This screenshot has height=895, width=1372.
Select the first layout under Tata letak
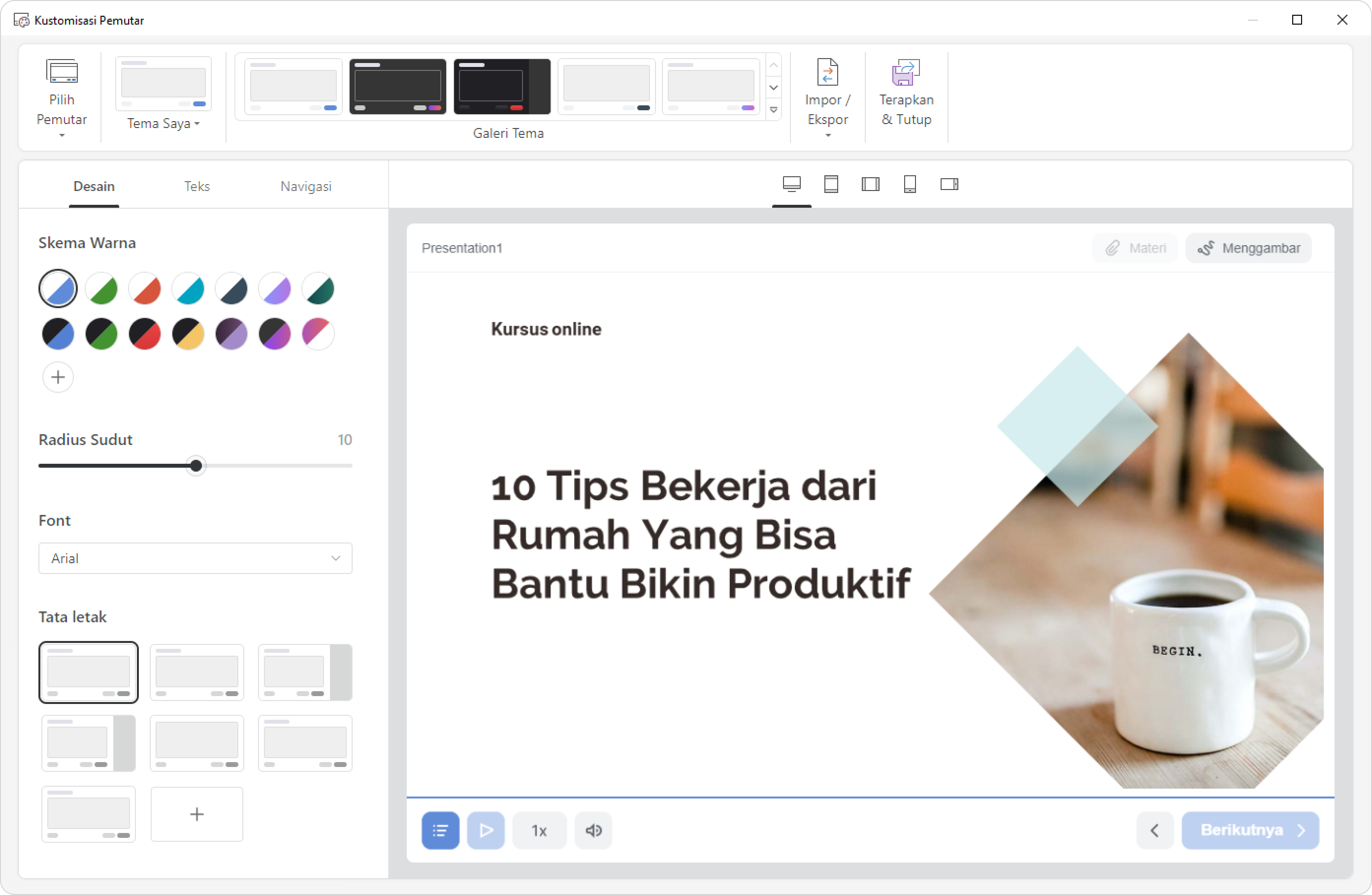(88, 672)
